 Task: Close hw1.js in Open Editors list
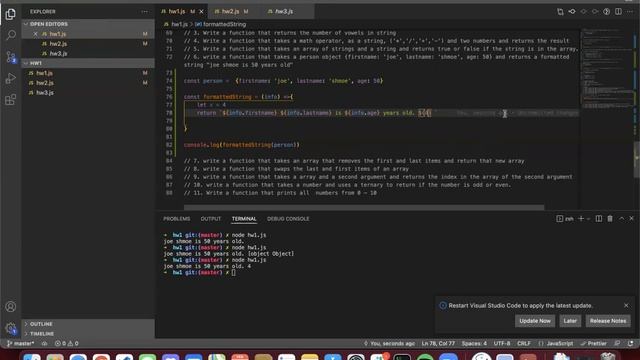point(35,34)
